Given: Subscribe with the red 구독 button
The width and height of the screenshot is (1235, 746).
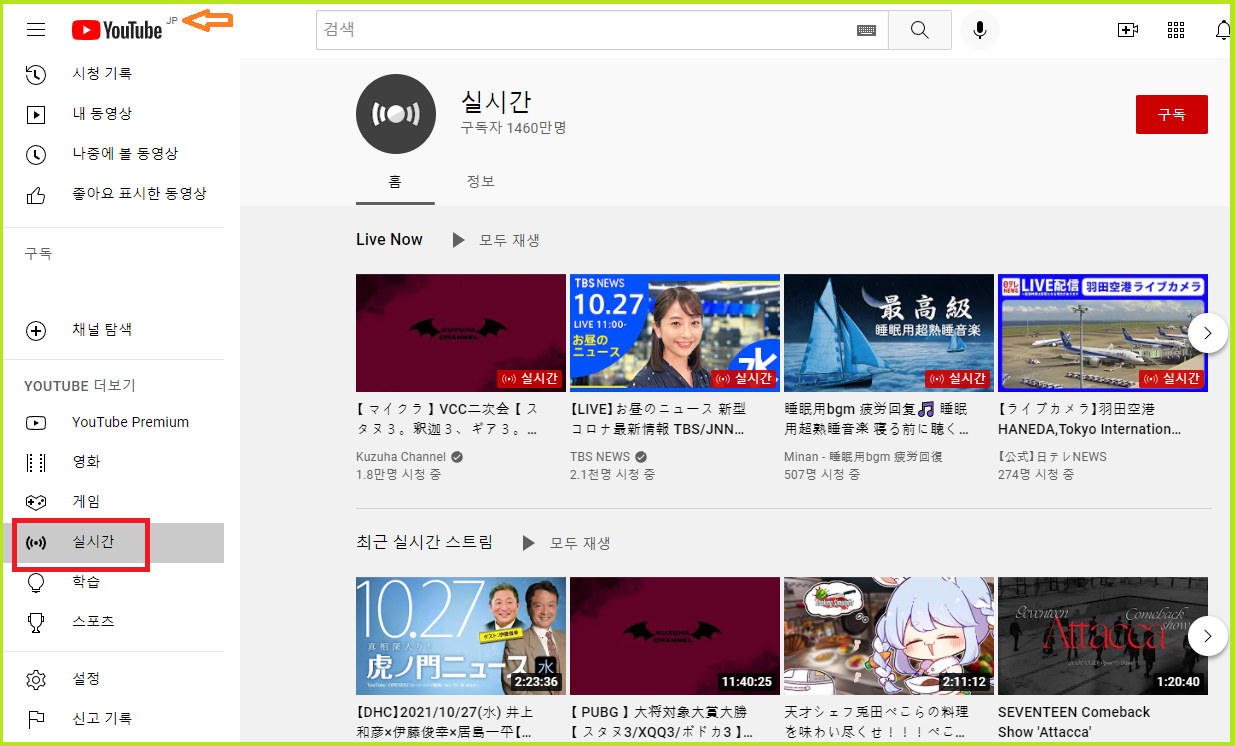Looking at the screenshot, I should 1172,114.
